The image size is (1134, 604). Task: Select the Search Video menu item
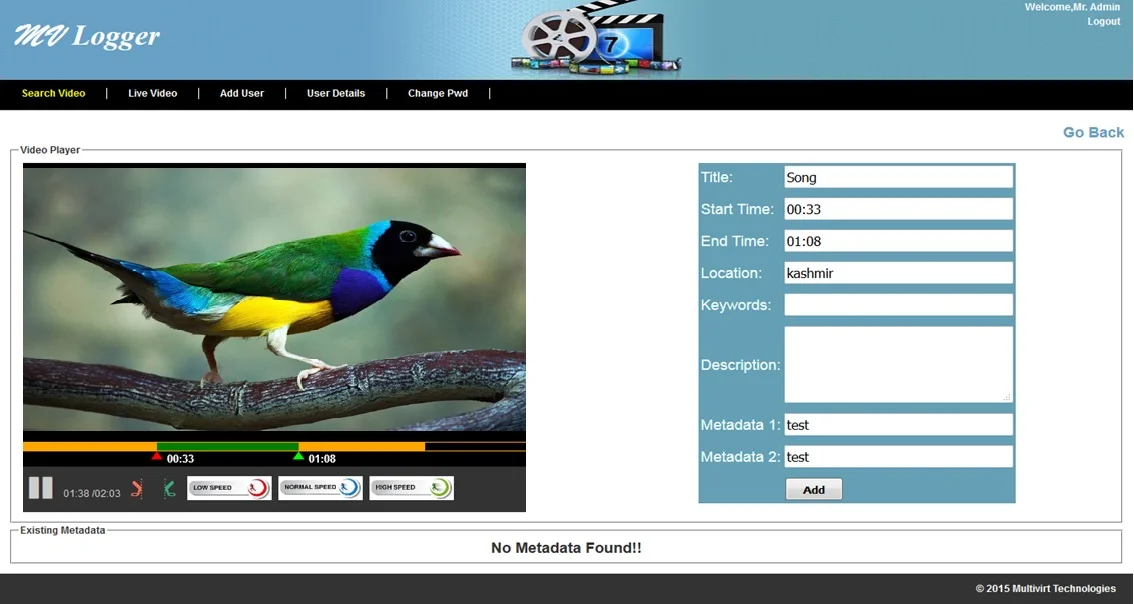tap(53, 93)
